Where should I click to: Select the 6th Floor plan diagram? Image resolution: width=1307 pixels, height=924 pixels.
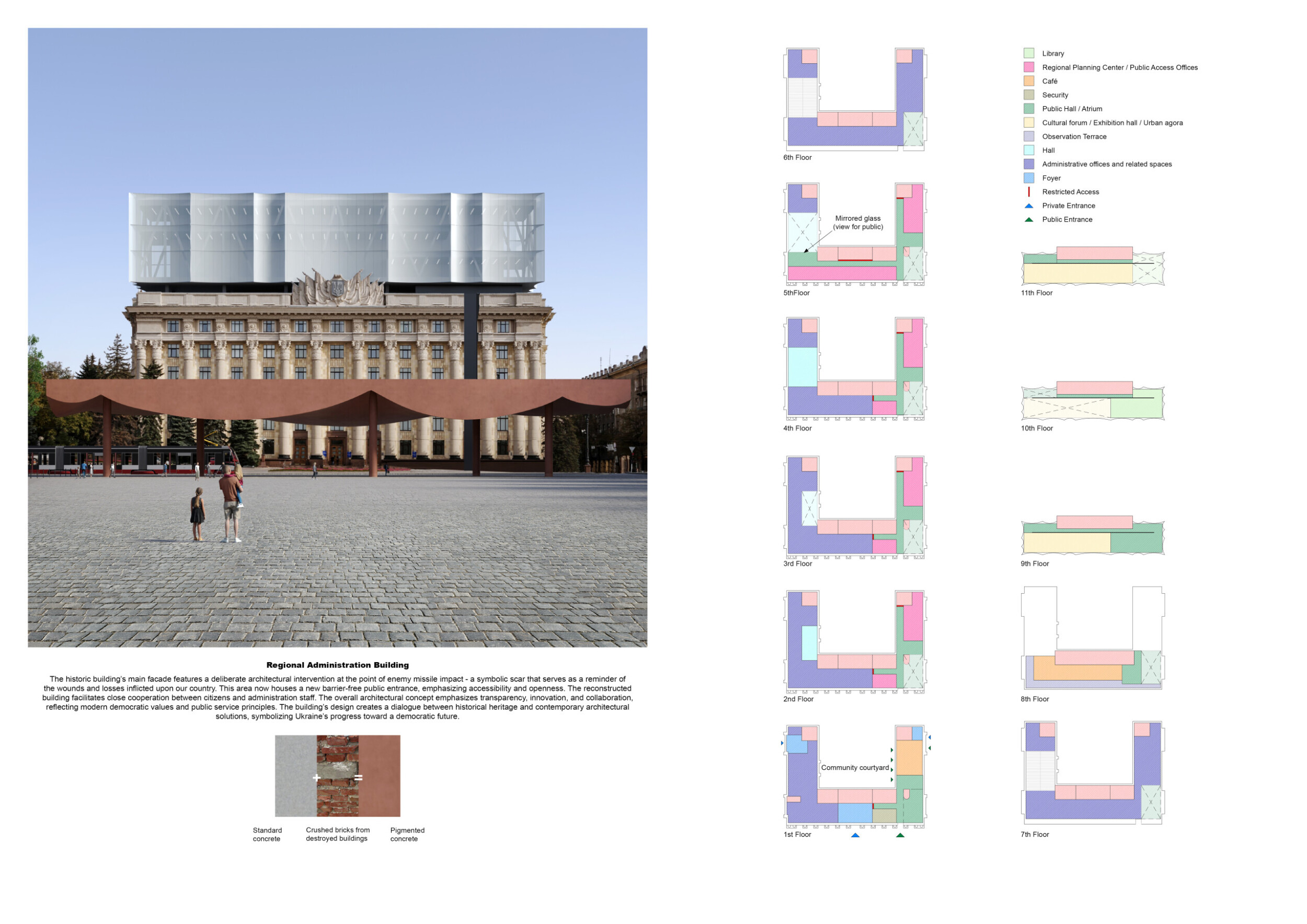point(855,100)
